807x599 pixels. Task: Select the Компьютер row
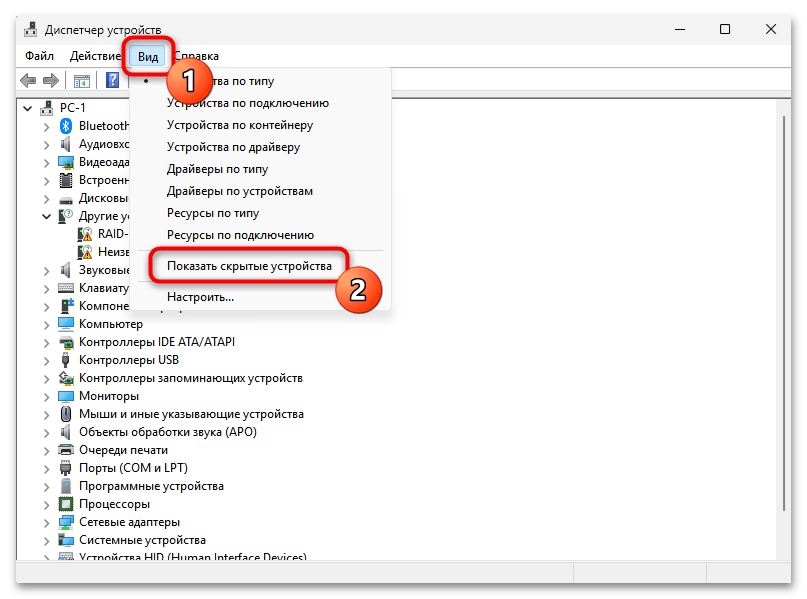pos(111,324)
